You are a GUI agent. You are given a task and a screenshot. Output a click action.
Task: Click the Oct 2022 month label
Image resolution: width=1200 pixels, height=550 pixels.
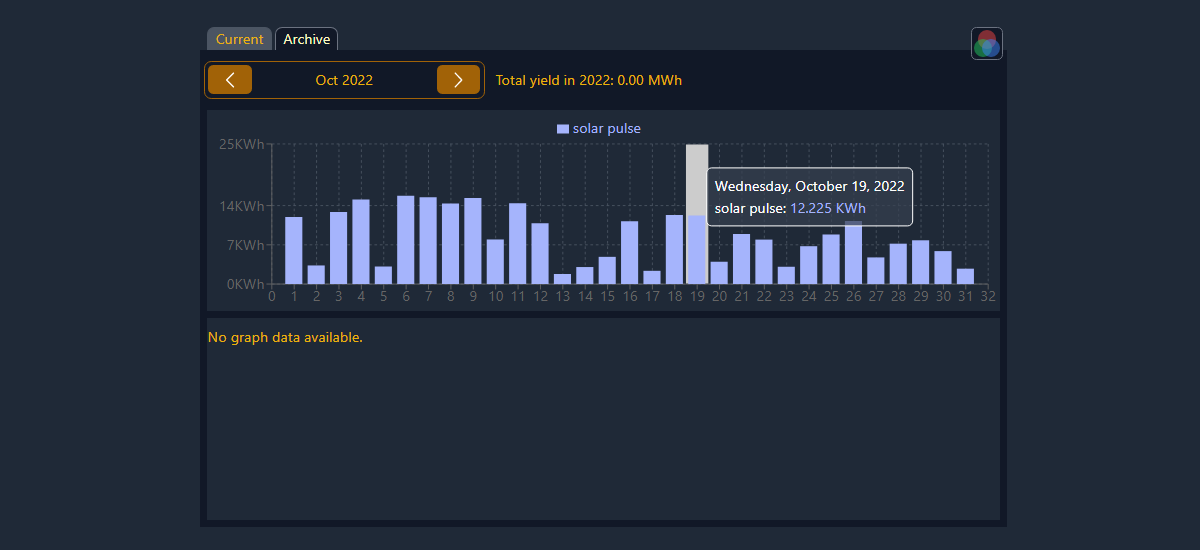click(344, 80)
